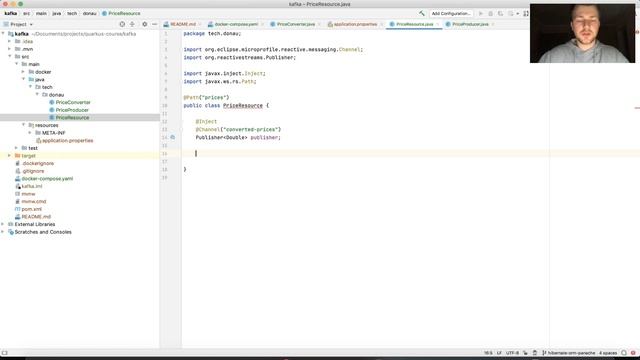This screenshot has height=360, width=640.
Task: Click the UTF-8 encoding in status bar
Action: [x=512, y=353]
